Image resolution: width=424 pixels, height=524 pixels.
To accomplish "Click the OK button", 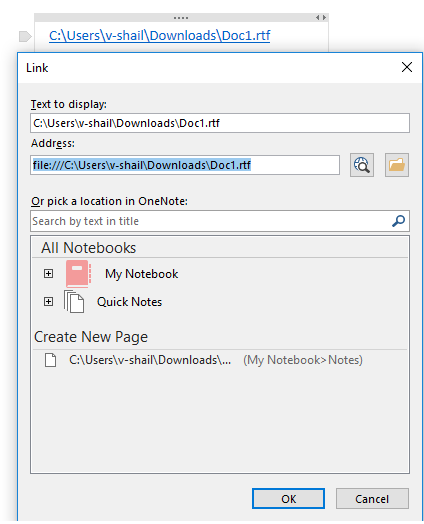I will click(x=288, y=499).
